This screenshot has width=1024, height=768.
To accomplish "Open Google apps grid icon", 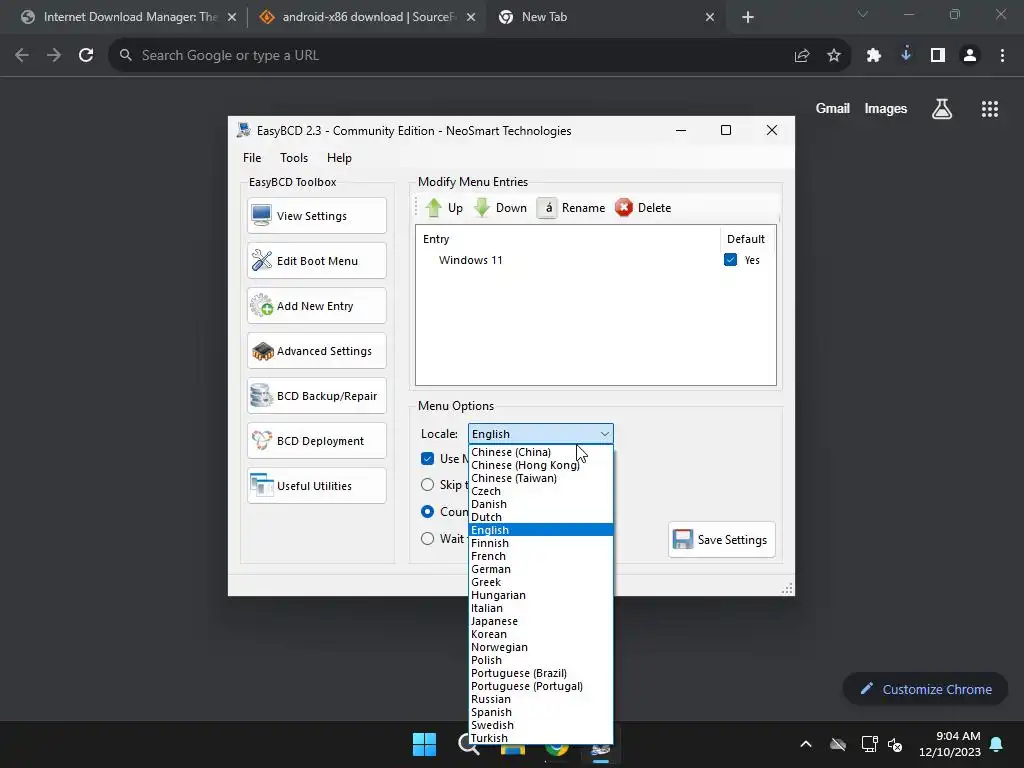I will [990, 109].
